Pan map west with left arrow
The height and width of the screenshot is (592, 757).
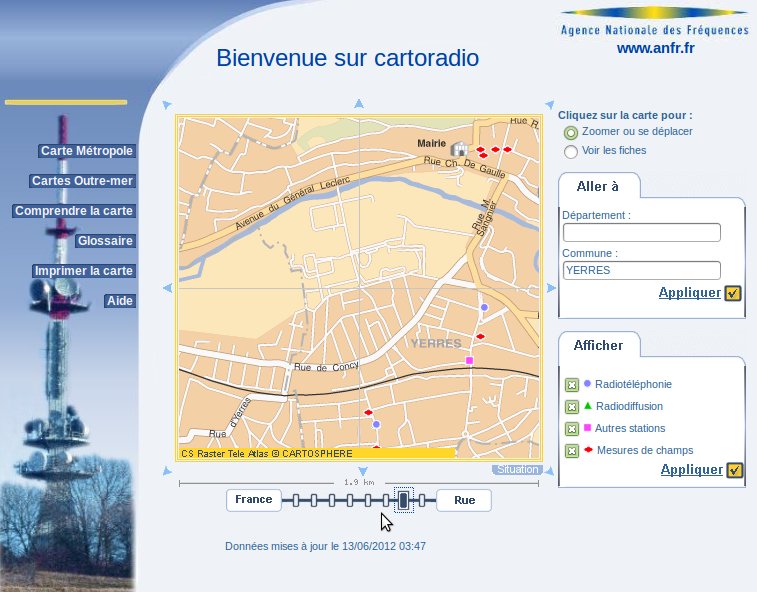(x=167, y=288)
